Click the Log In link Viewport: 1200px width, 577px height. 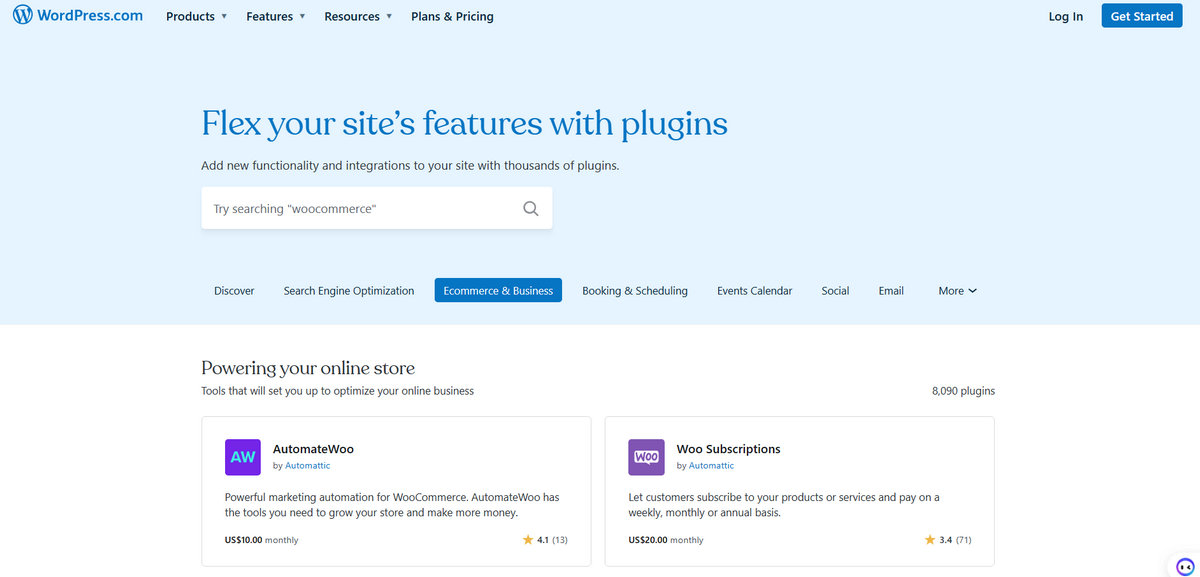[1066, 16]
